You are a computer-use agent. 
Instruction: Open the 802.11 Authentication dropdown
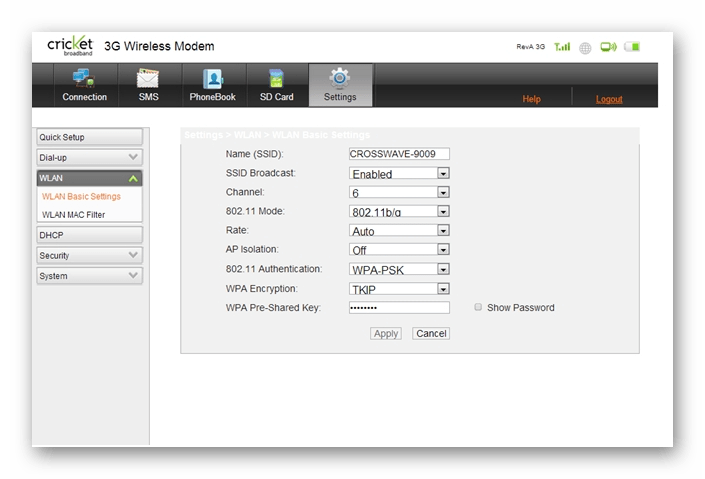pyautogui.click(x=399, y=269)
